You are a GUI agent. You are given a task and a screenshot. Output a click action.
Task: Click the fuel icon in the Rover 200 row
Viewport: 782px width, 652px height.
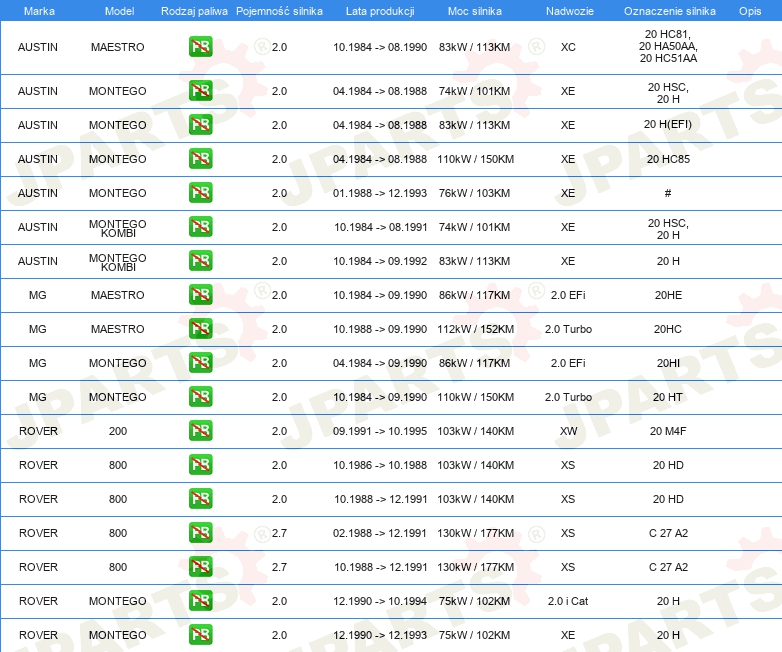pyautogui.click(x=200, y=431)
